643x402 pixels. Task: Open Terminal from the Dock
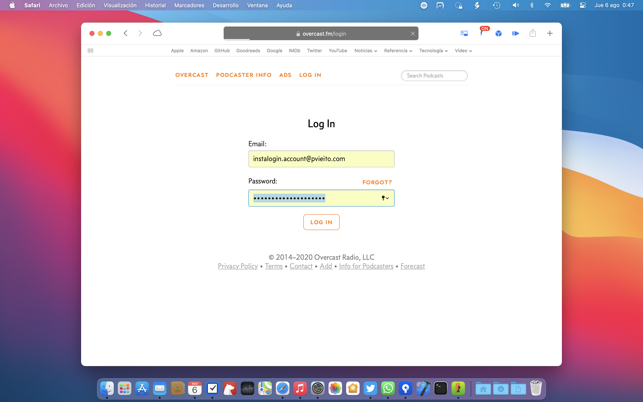coord(440,388)
